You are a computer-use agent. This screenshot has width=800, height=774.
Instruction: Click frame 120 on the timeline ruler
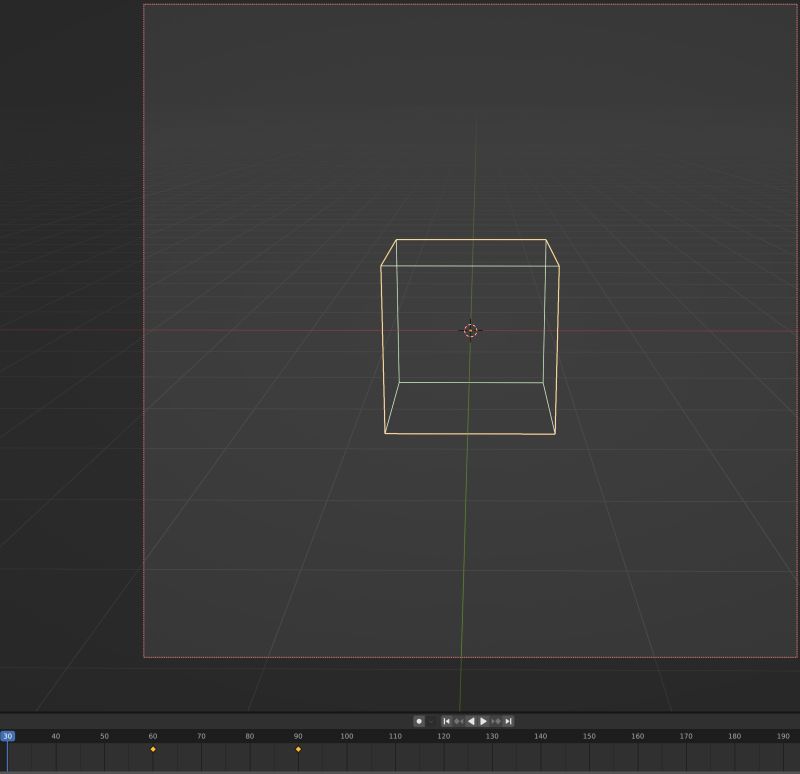tap(446, 735)
